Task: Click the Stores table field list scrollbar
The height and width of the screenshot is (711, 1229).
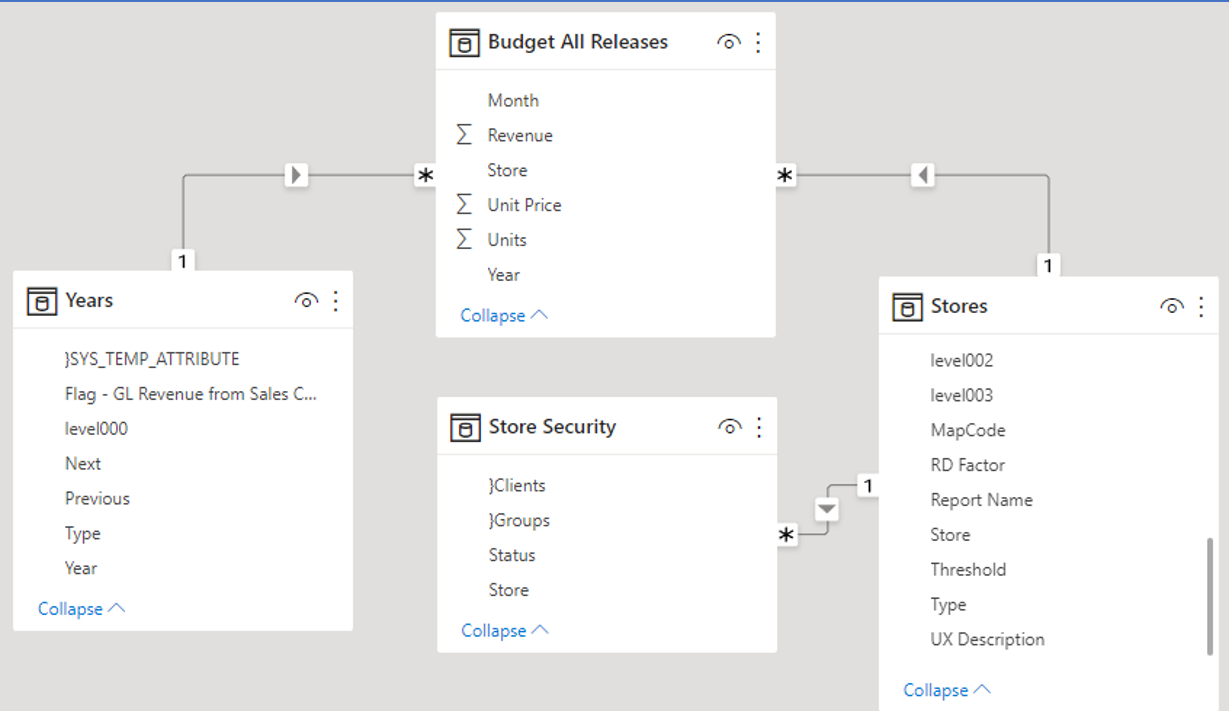Action: [1209, 597]
